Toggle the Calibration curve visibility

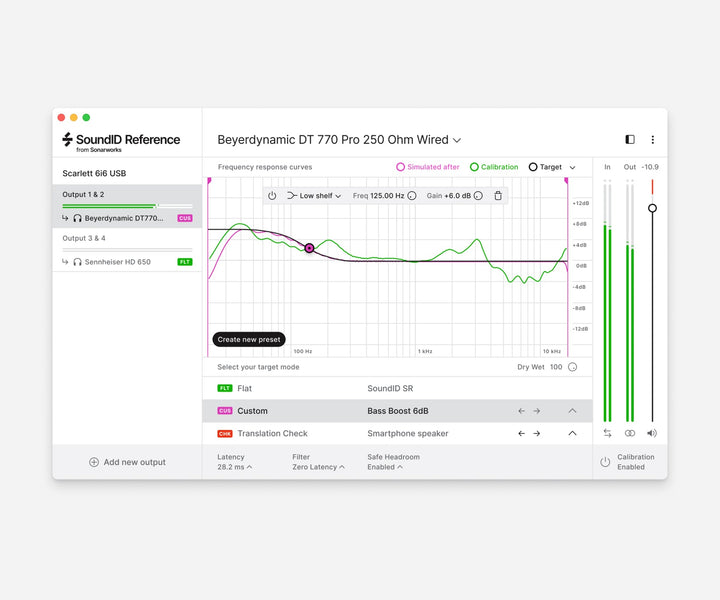click(494, 167)
